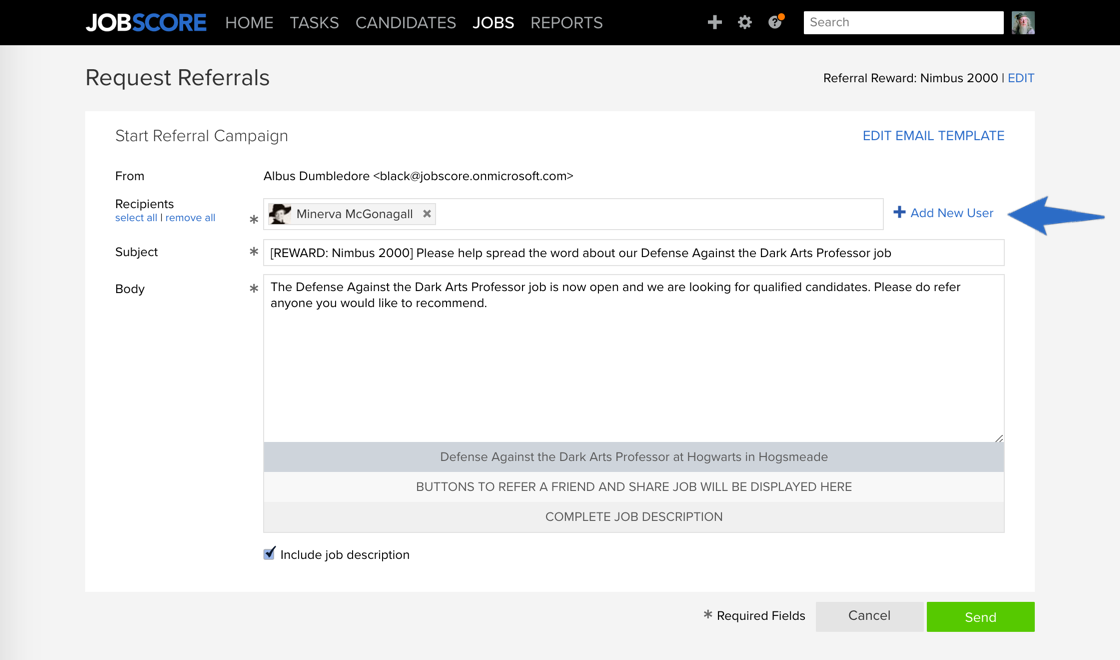Click COMPLETE JOB DESCRIPTION placeholder
Screen dimensions: 1120x660
[x=634, y=517]
